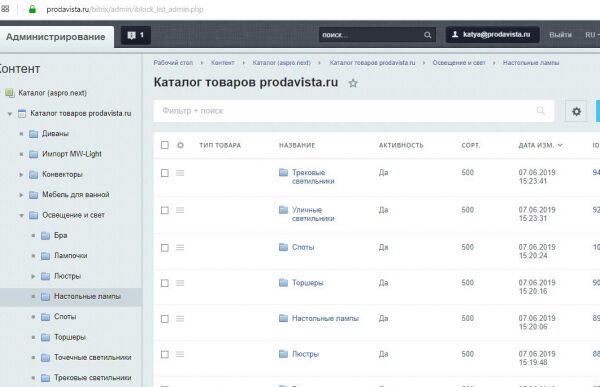Click the folder icon of Трековые светильники in table
600x387 pixels.
pyautogui.click(x=283, y=173)
